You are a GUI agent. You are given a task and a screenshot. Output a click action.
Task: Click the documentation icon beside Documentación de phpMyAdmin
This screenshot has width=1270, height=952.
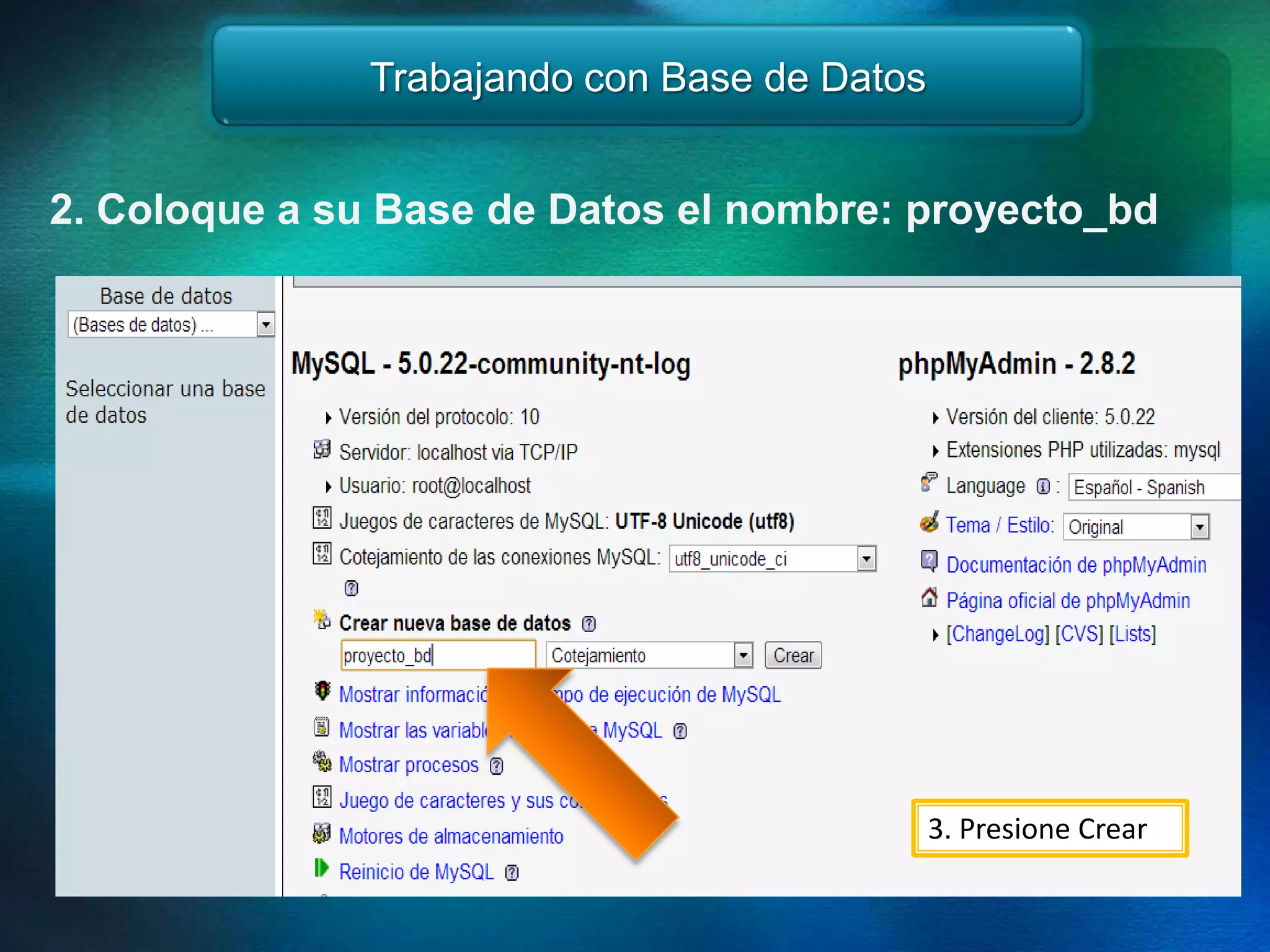[929, 561]
